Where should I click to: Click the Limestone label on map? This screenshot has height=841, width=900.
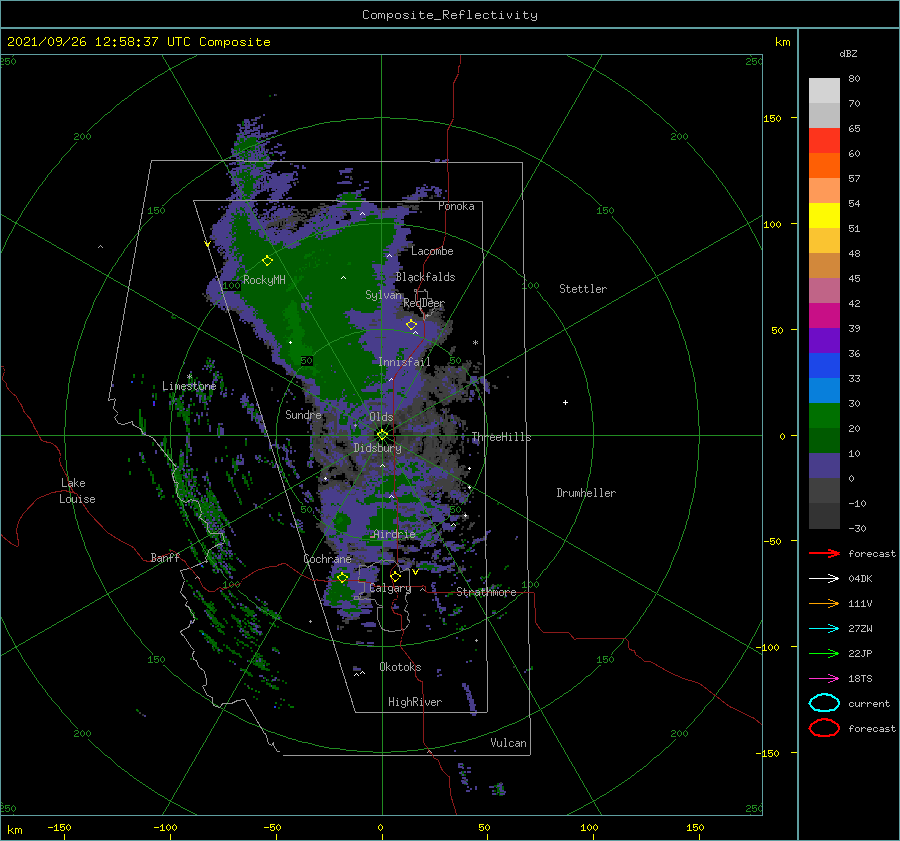[189, 386]
